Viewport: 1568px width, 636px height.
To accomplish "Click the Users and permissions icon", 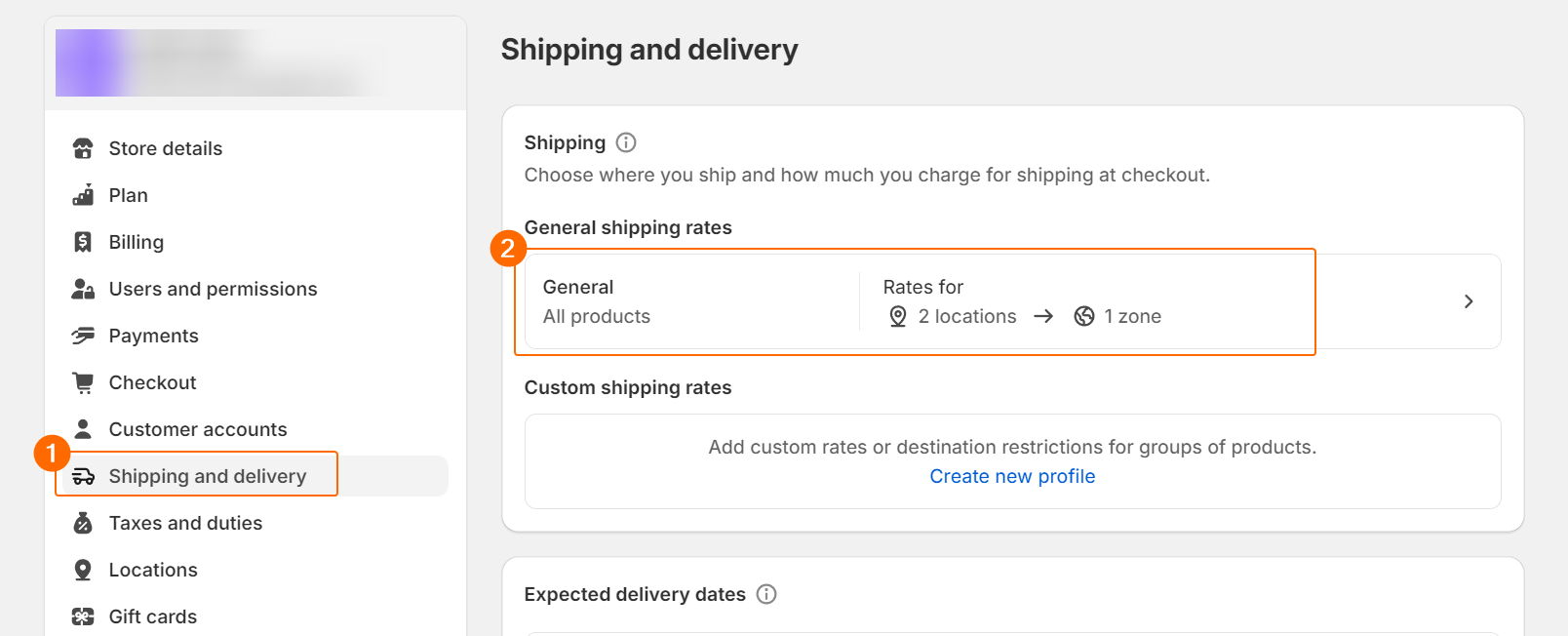I will coord(83,289).
